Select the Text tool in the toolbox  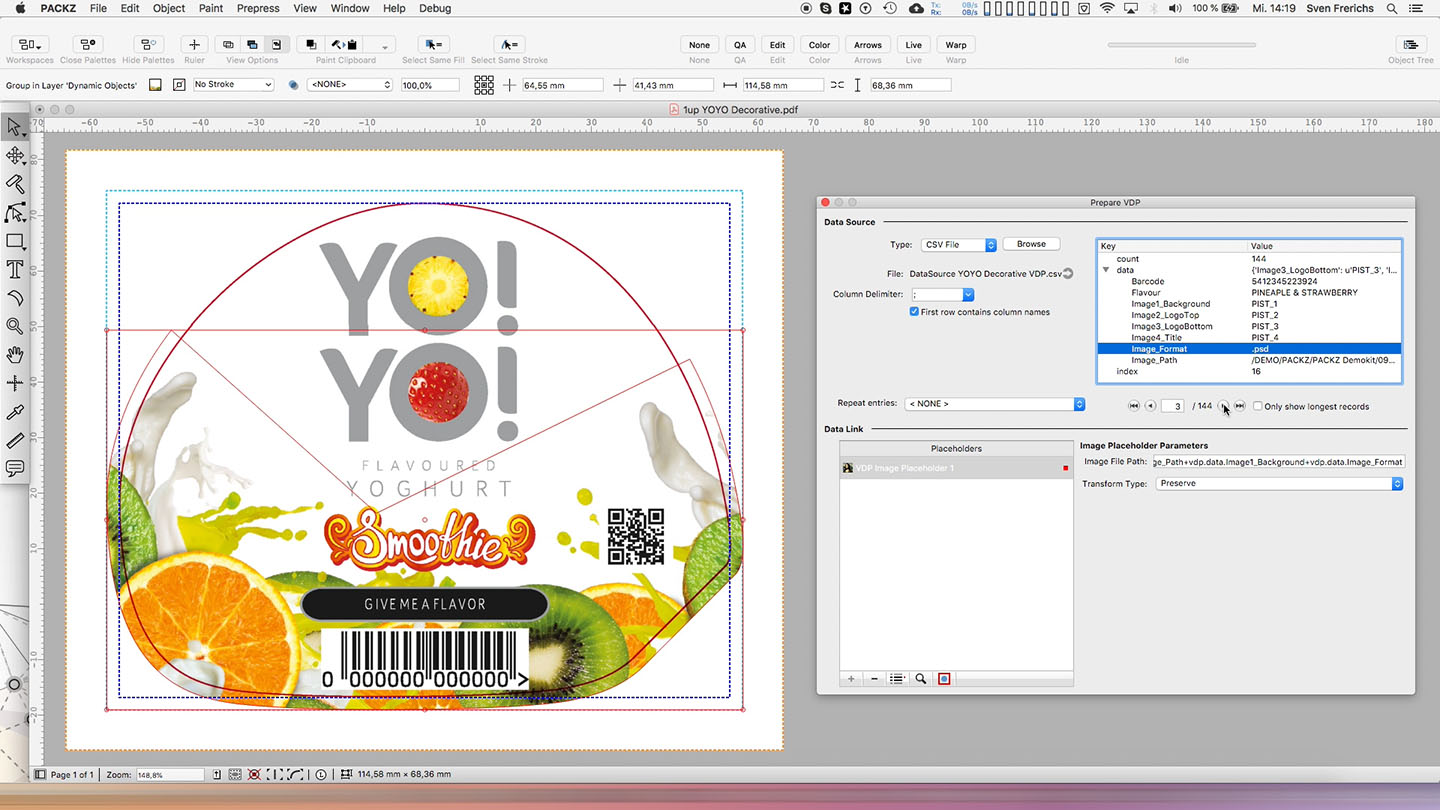click(x=15, y=269)
